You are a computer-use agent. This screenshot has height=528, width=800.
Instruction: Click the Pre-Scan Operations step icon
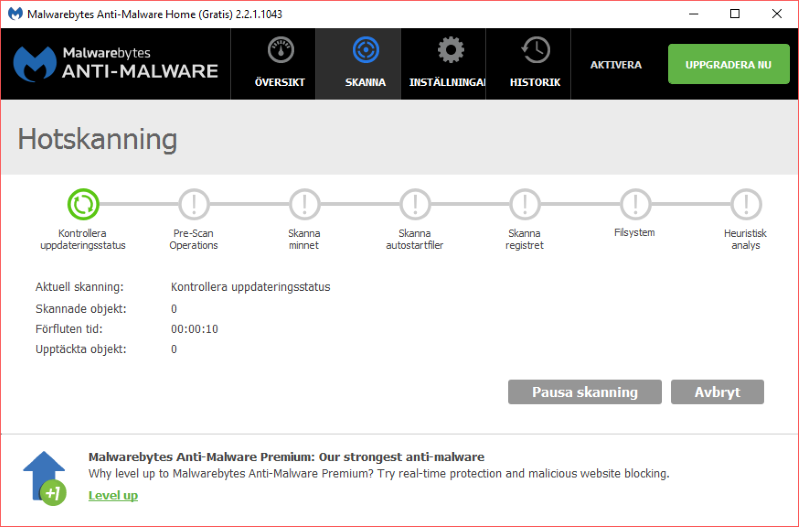pos(193,204)
